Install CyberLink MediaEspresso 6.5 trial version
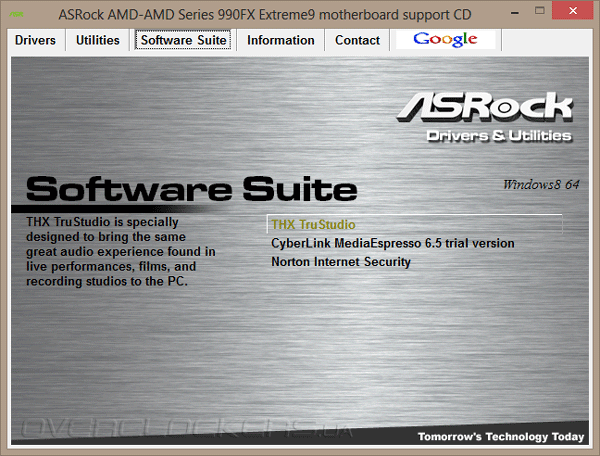The image size is (600, 456). pyautogui.click(x=393, y=243)
